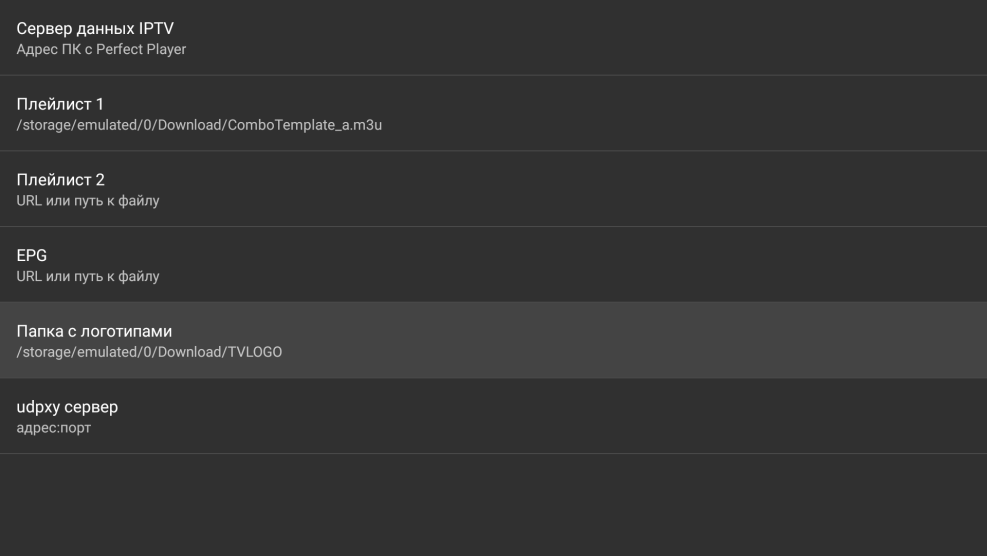This screenshot has width=987, height=556.
Task: Open the Плейлист 2 setting
Action: point(493,189)
